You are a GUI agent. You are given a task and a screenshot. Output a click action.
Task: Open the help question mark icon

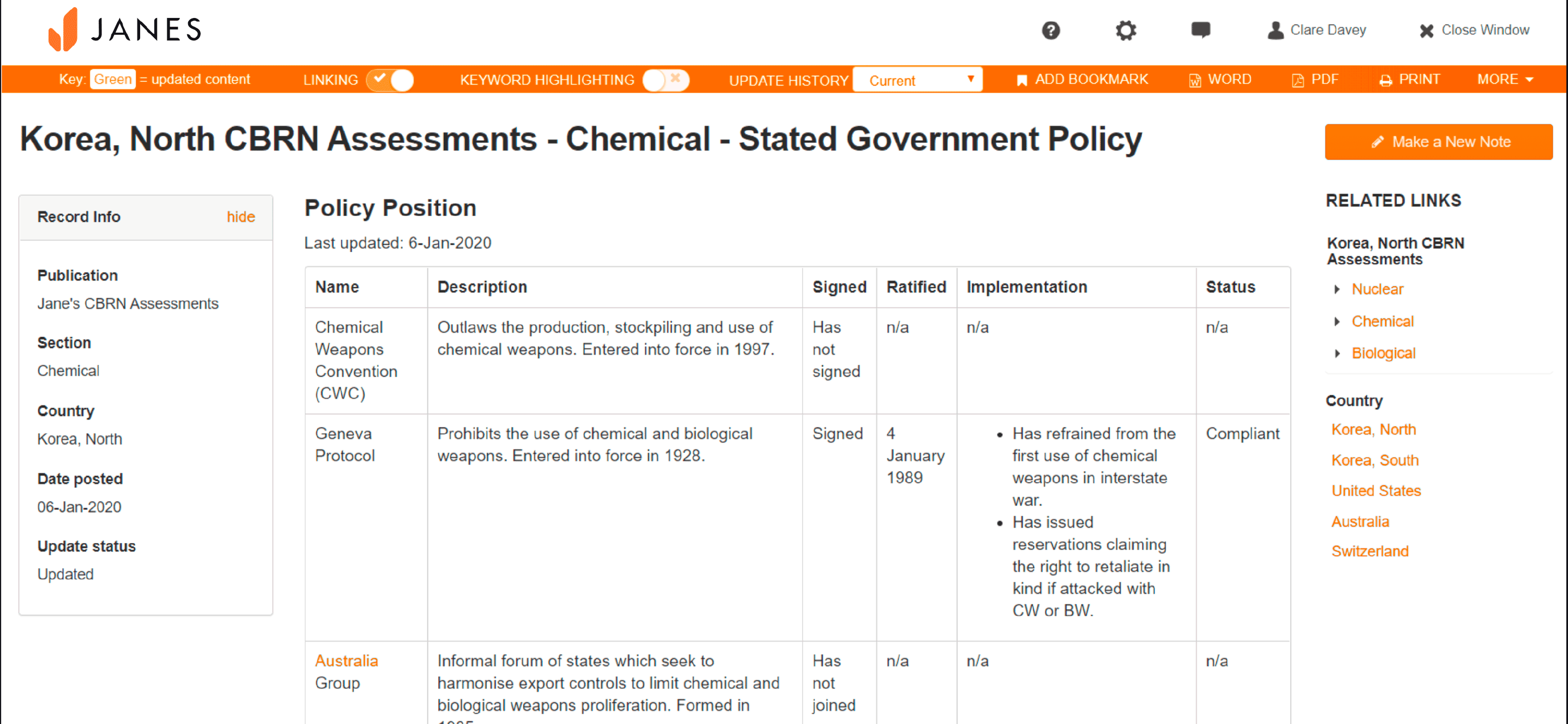click(1051, 30)
